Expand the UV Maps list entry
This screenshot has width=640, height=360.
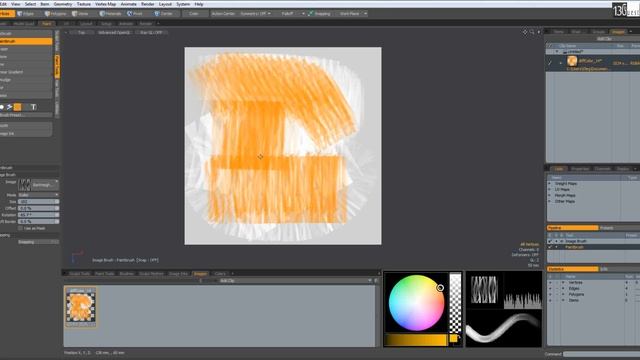tap(549, 189)
